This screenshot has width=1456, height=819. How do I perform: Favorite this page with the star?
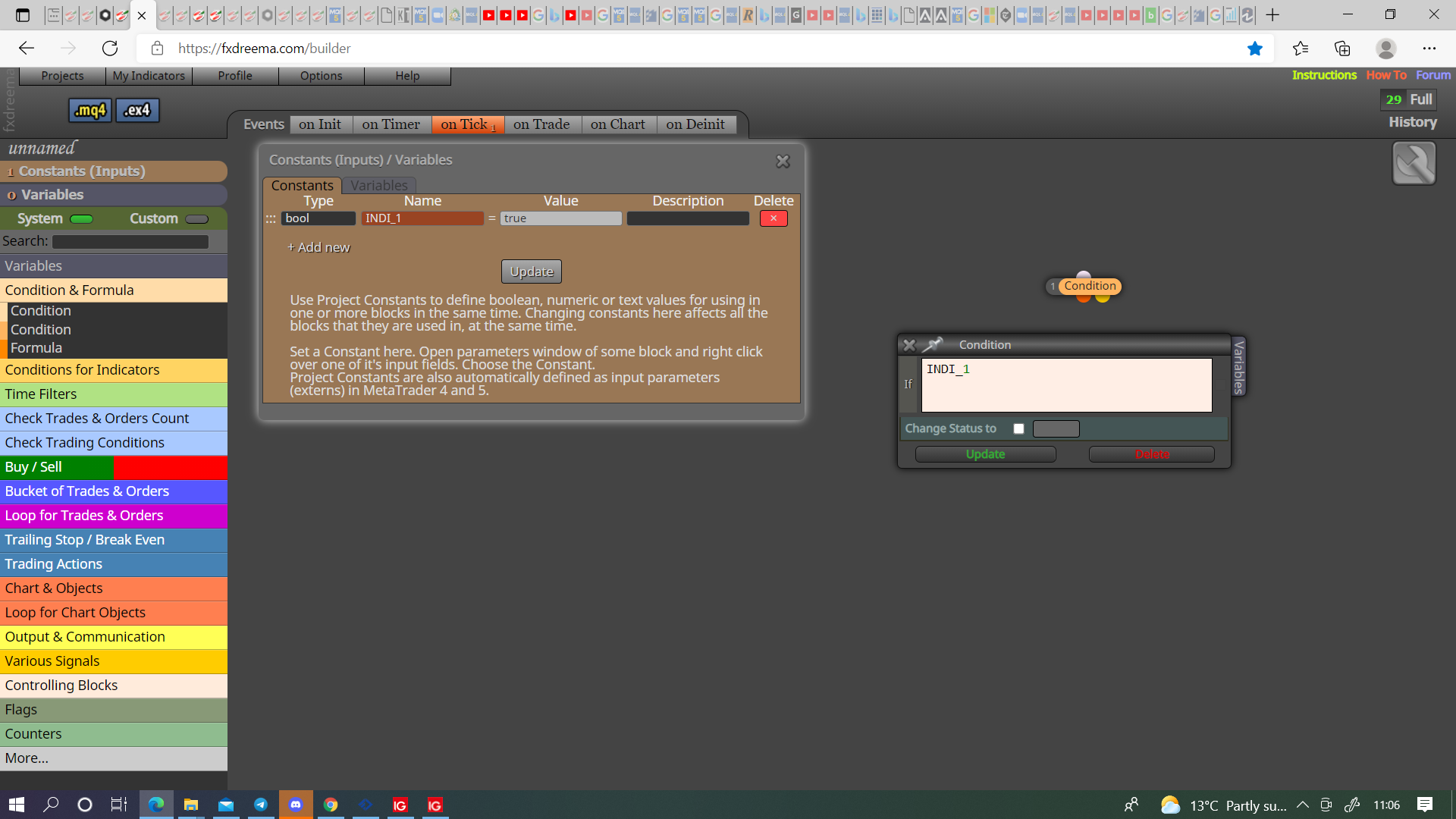(1255, 49)
